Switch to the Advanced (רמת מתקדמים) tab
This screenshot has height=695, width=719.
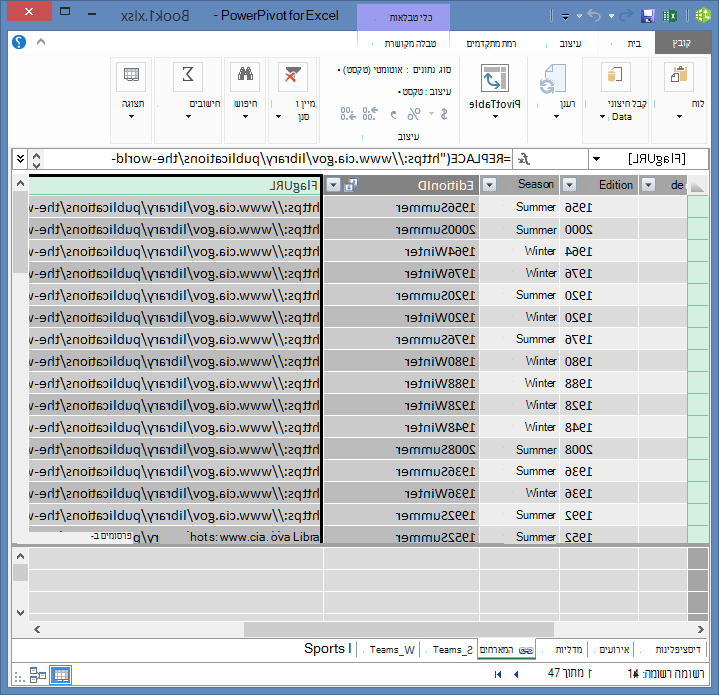coord(491,44)
